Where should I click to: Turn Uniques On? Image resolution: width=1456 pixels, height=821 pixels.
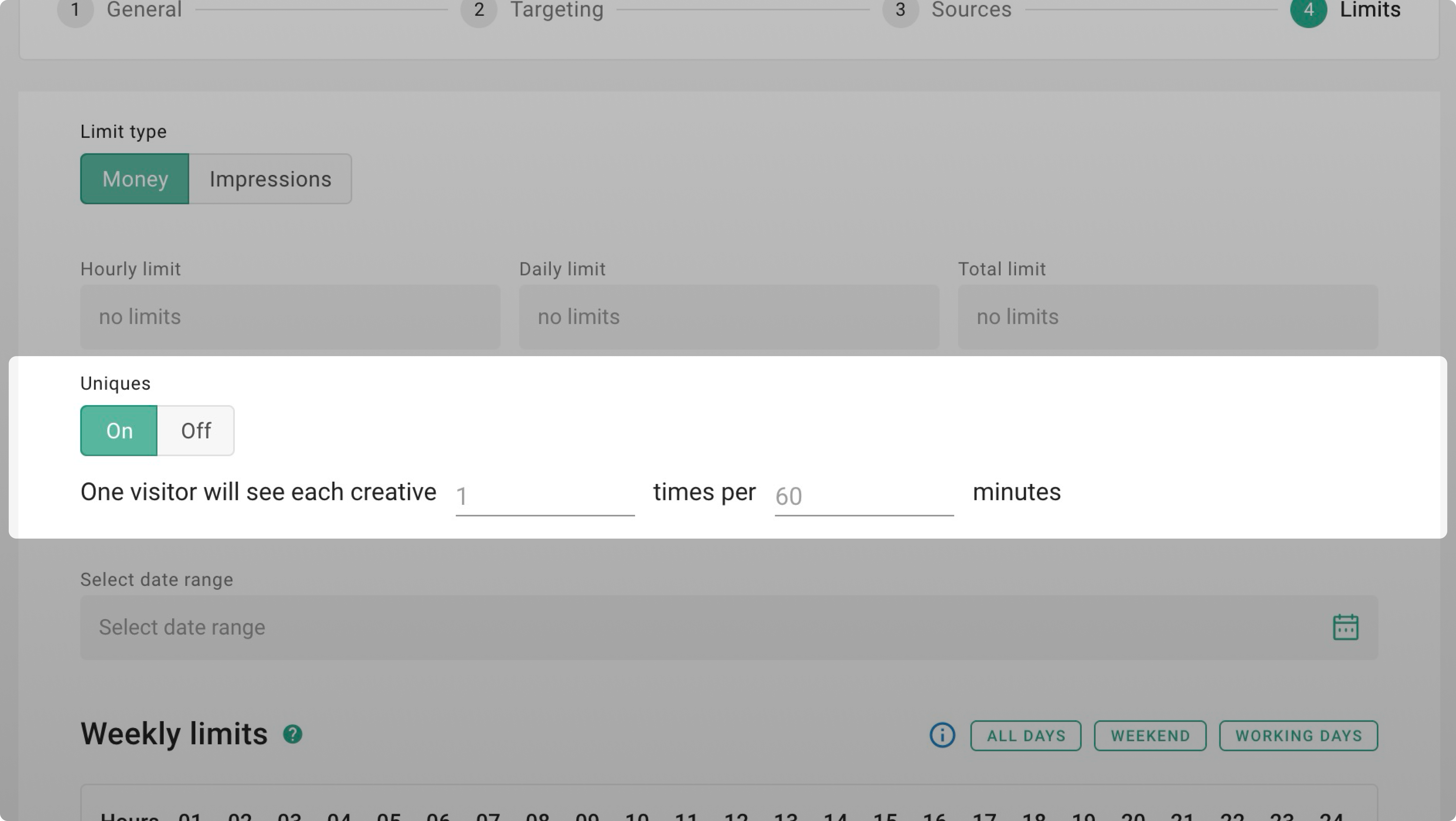[119, 431]
